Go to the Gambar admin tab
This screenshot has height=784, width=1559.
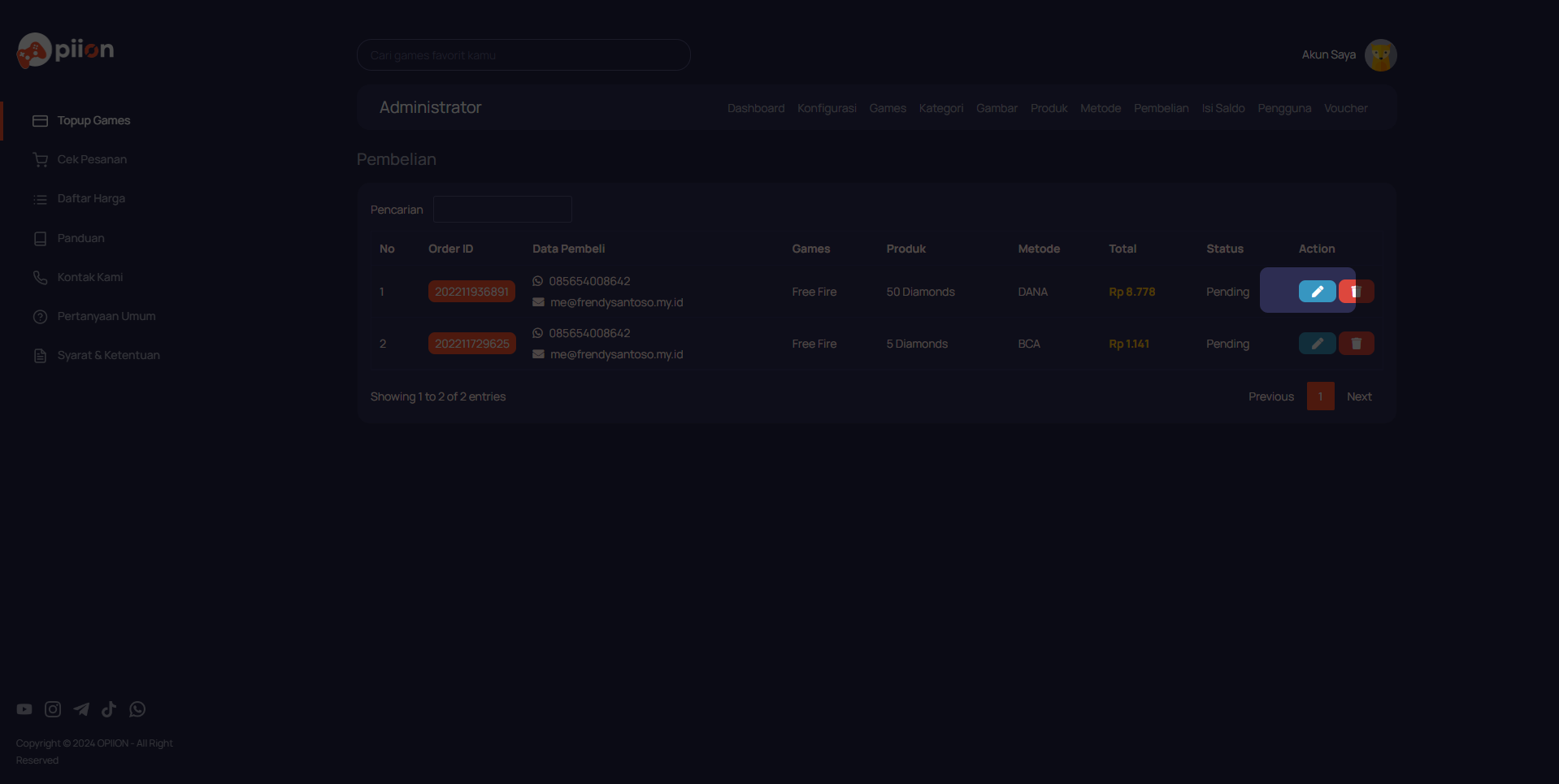pos(997,108)
